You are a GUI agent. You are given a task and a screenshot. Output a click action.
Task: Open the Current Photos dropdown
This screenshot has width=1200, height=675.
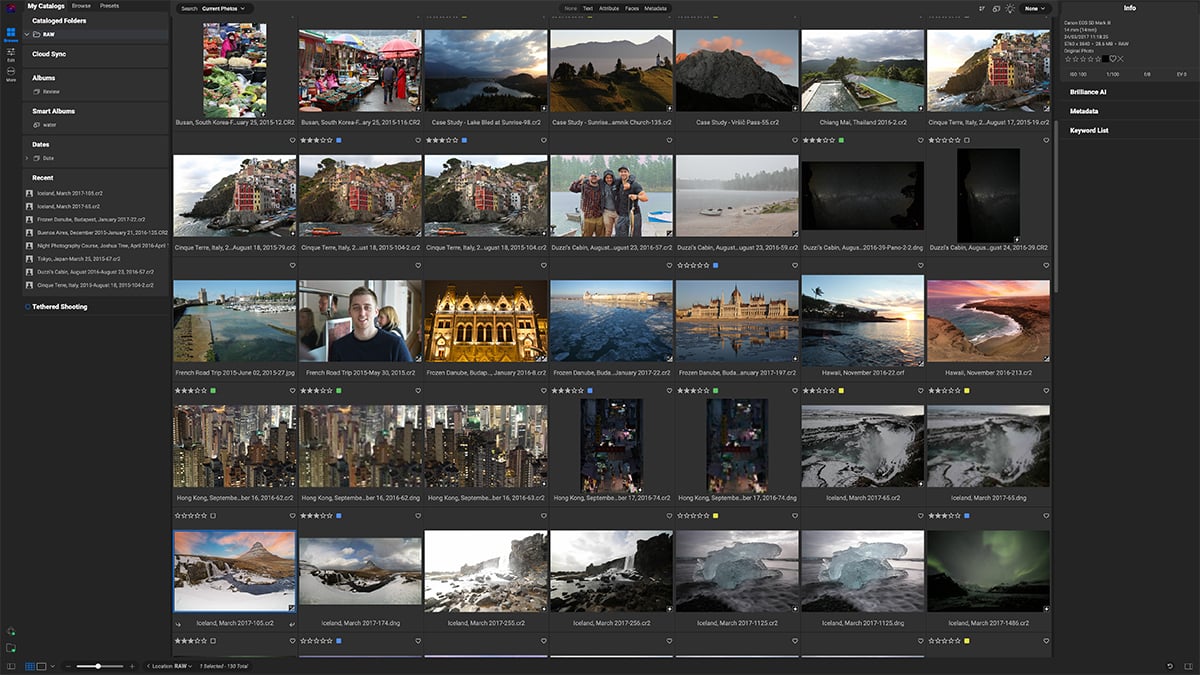pyautogui.click(x=224, y=8)
